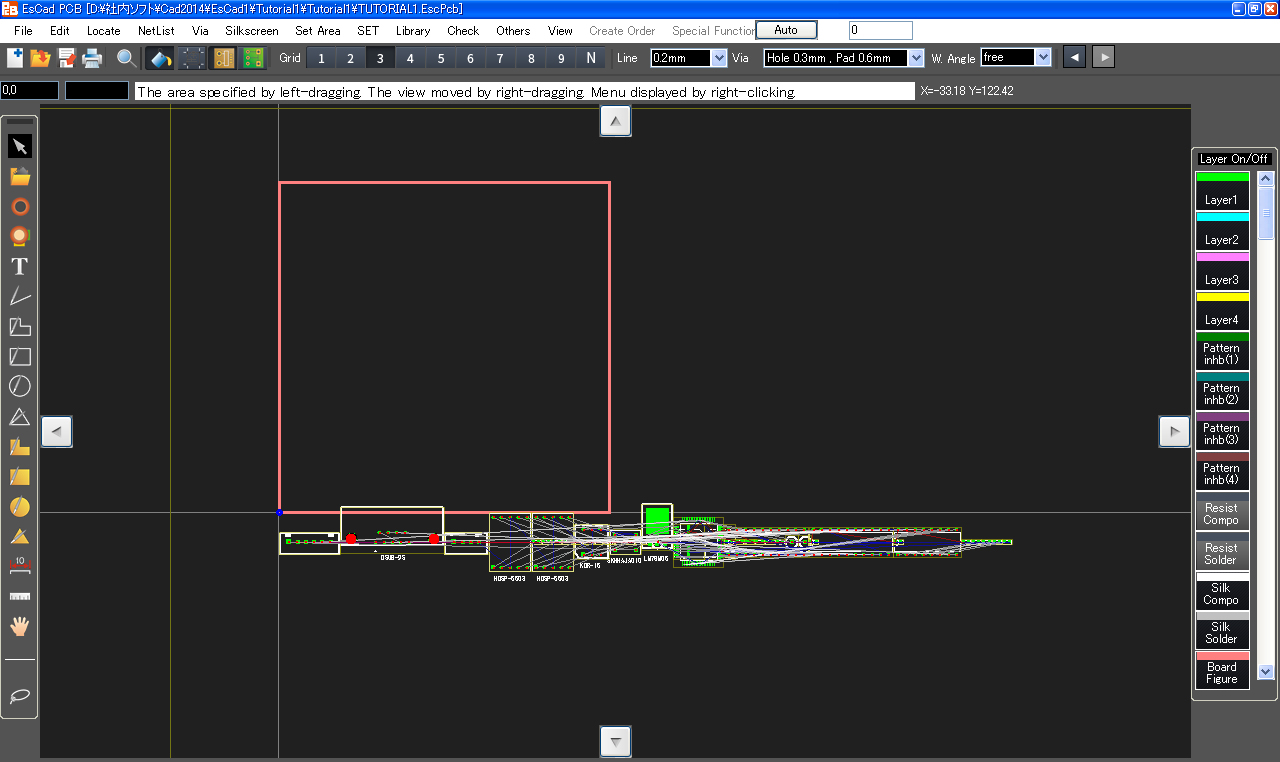Click the coordinate field showing 0,0
The image size is (1280, 762).
[x=30, y=90]
